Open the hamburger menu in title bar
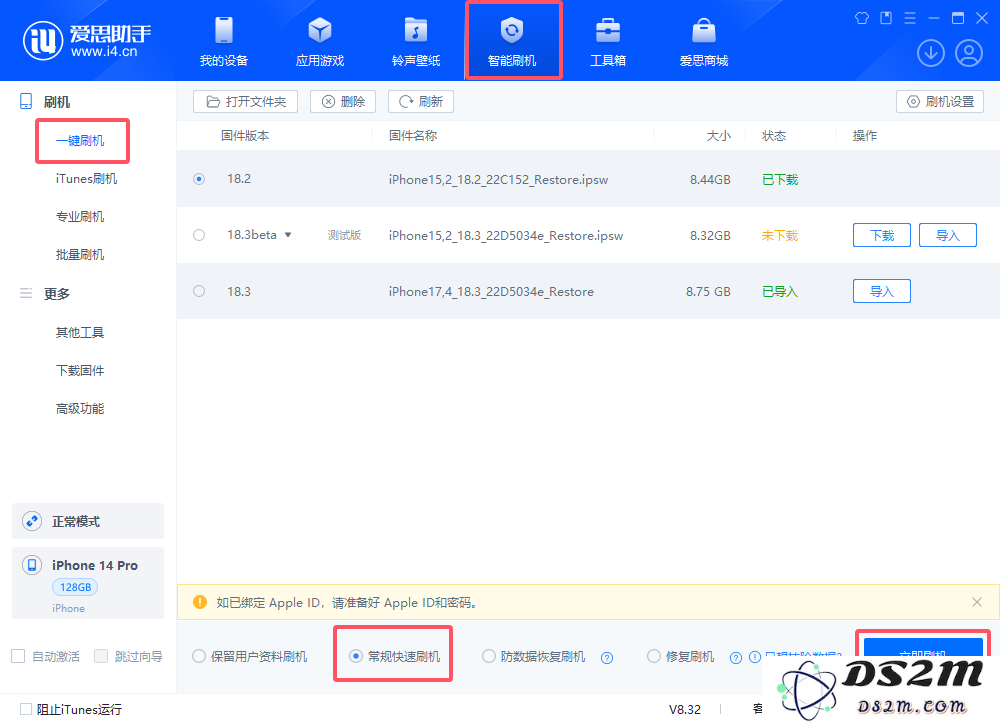The width and height of the screenshot is (1000, 724). click(x=910, y=18)
